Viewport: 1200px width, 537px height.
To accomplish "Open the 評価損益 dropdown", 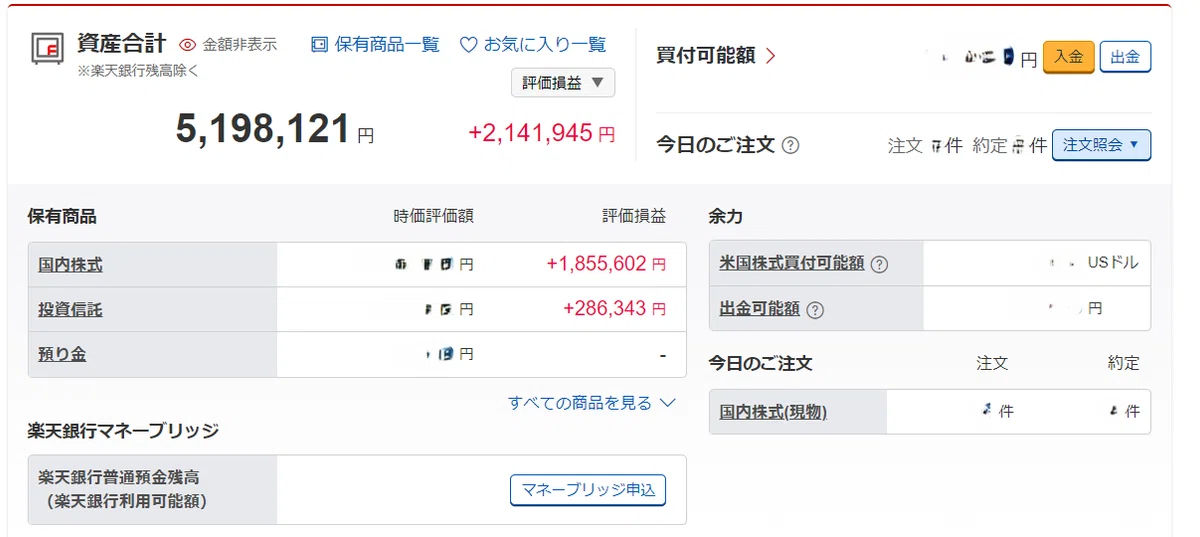I will (563, 83).
